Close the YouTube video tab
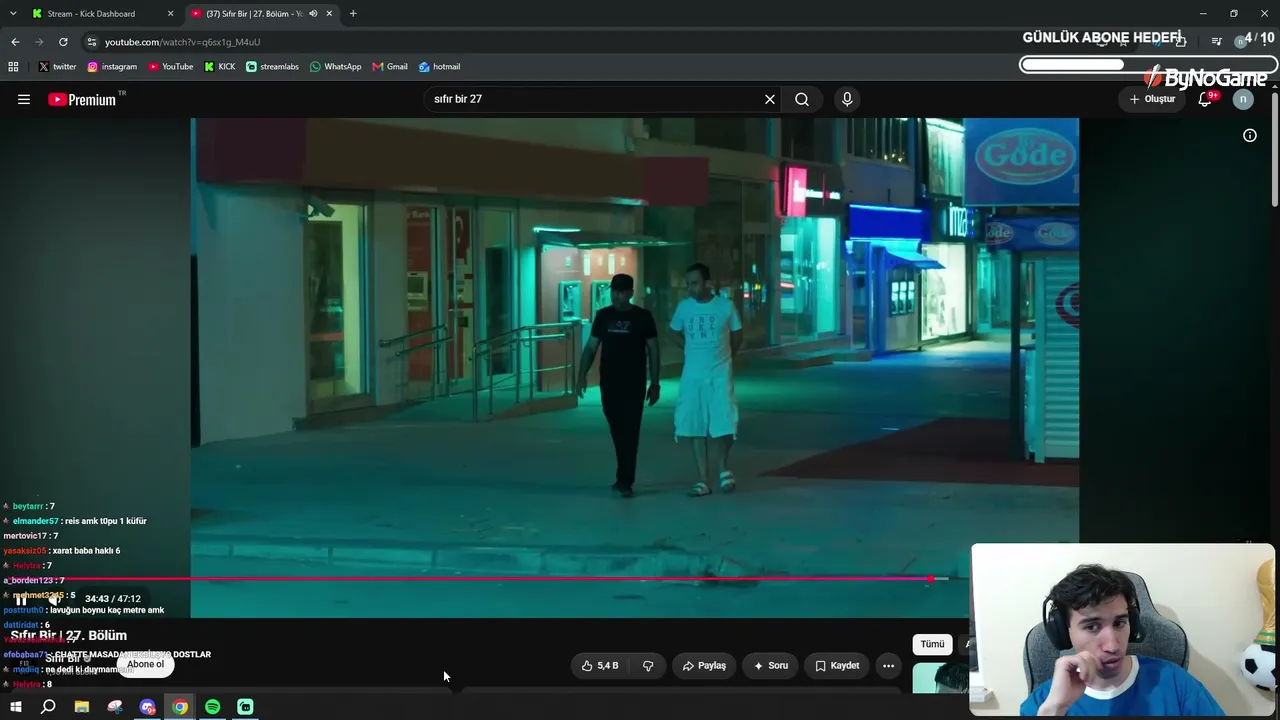This screenshot has height=720, width=1280. point(329,14)
